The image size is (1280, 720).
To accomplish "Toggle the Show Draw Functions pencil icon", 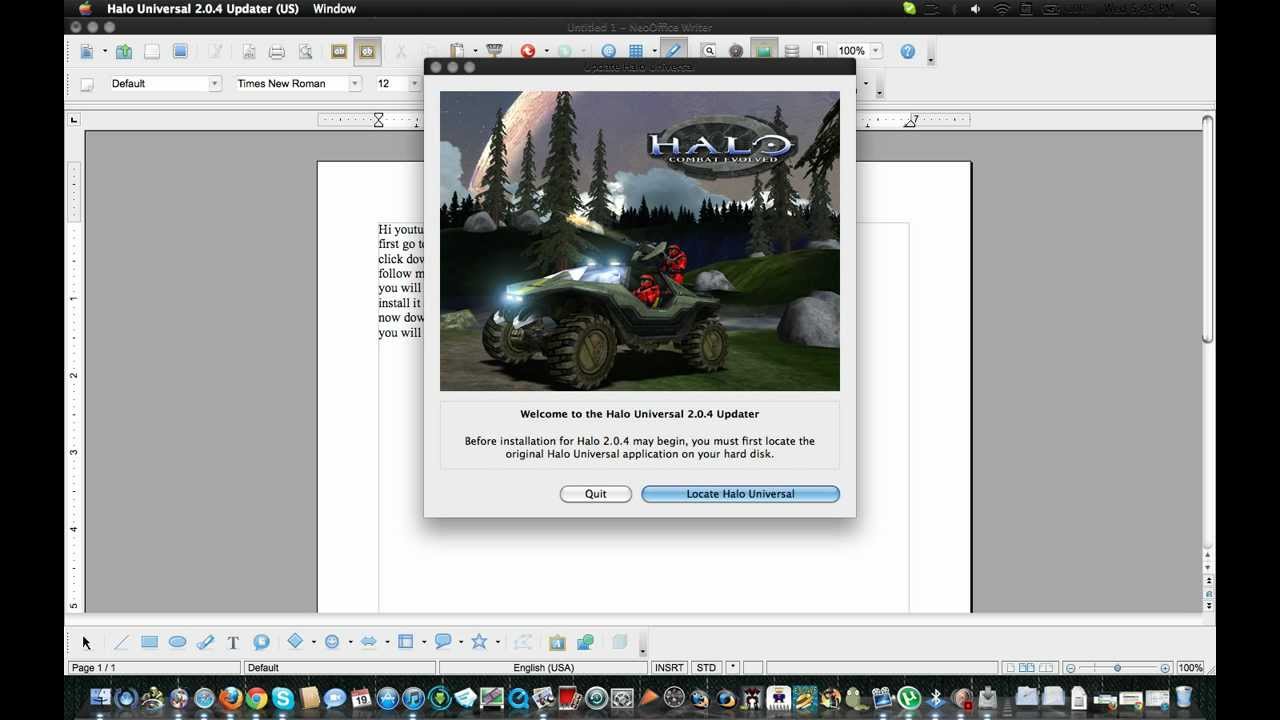I will tap(673, 51).
